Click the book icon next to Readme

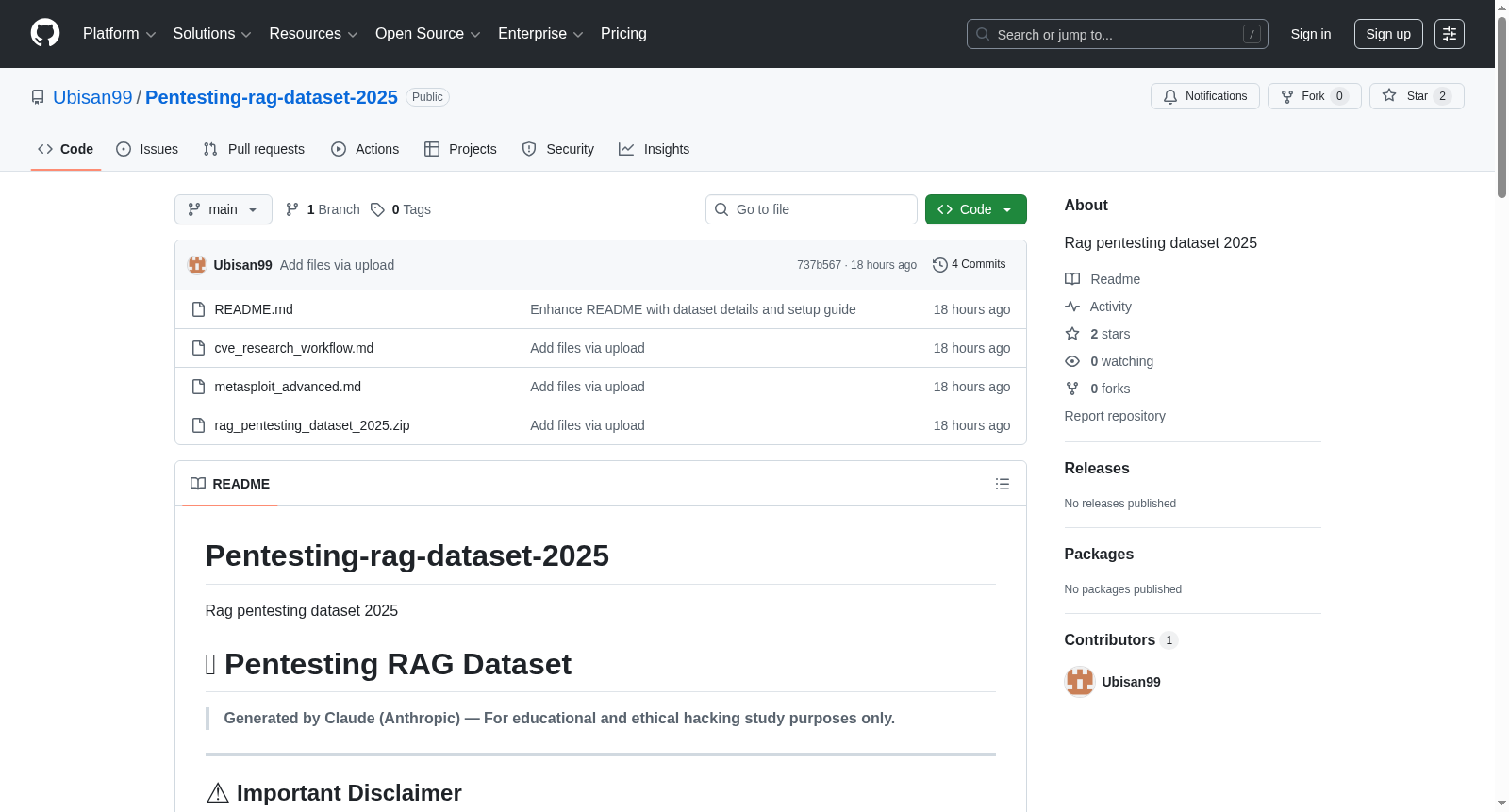click(x=1072, y=279)
